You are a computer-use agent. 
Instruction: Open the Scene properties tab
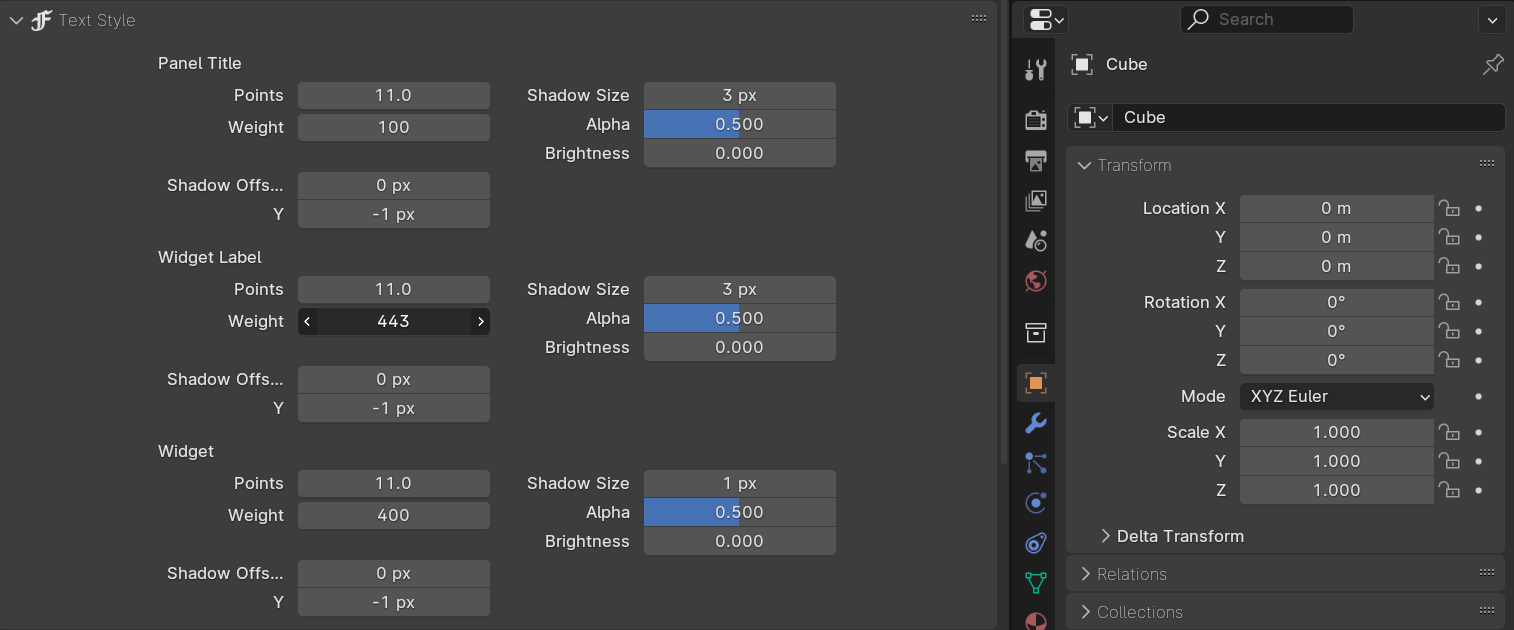pyautogui.click(x=1036, y=241)
